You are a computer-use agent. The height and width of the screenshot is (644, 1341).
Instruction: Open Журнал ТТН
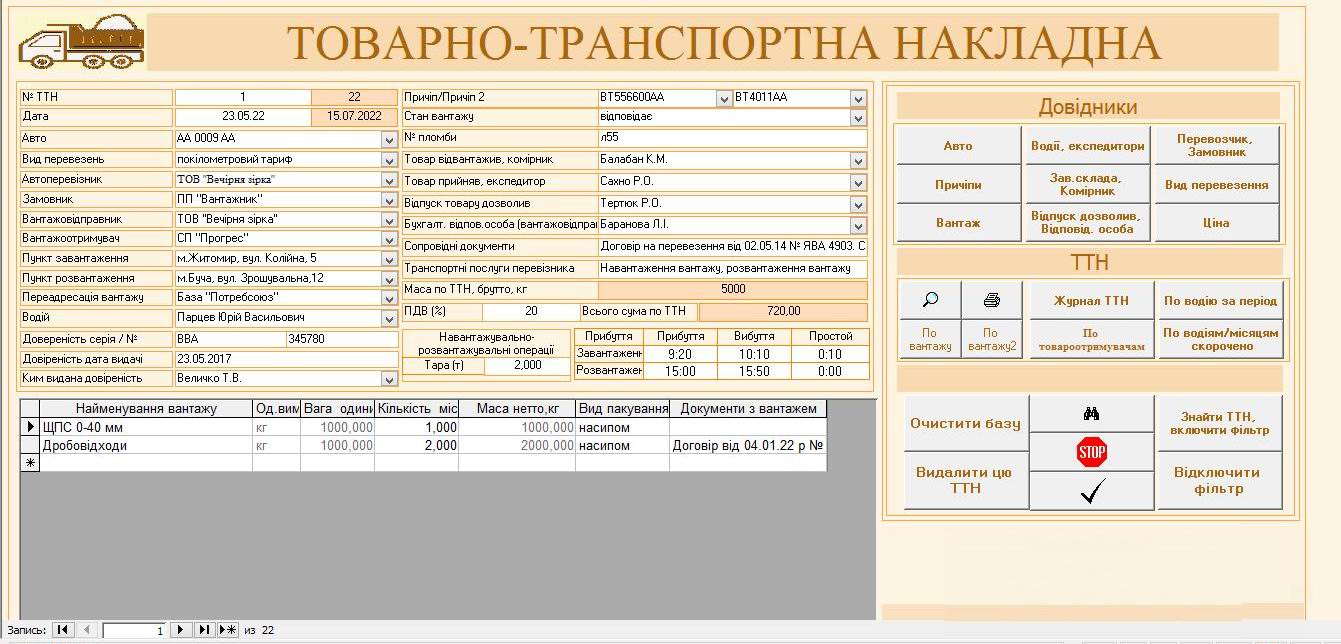[x=1091, y=300]
